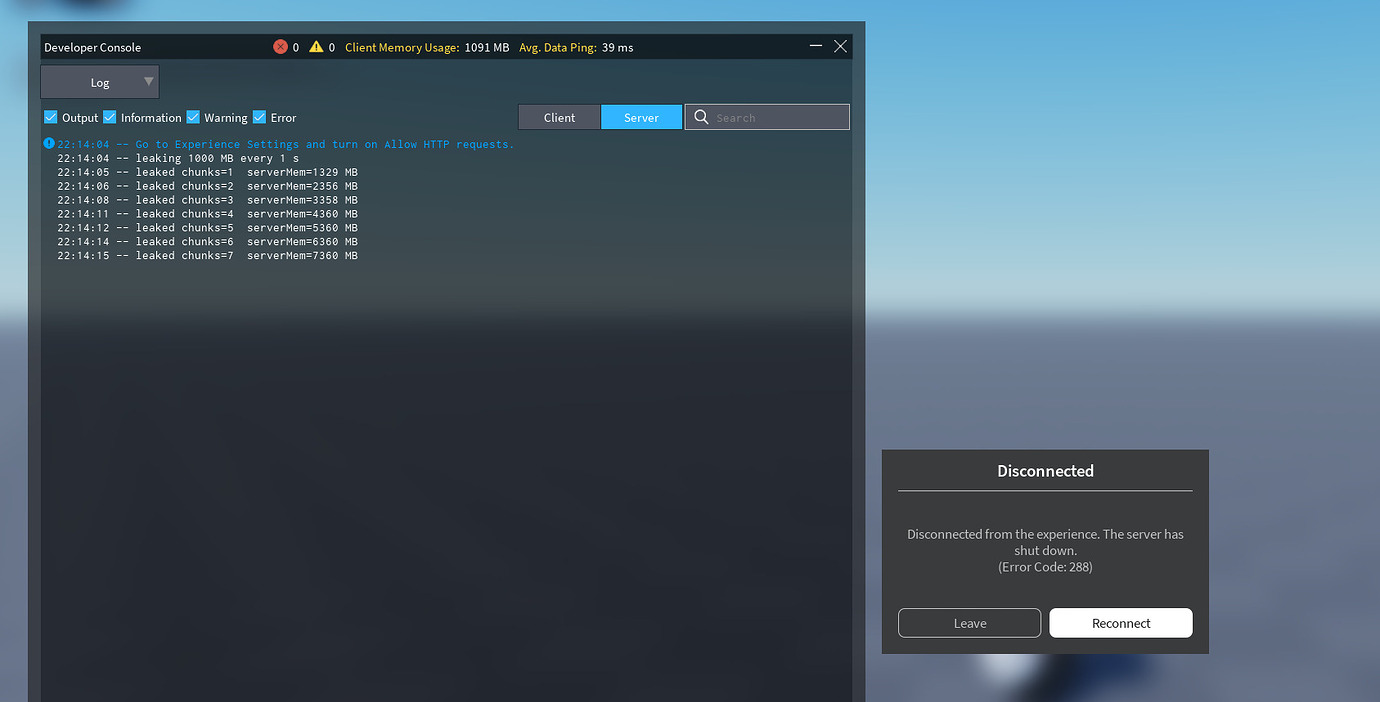Click the log line with serverMem=1329 MB
This screenshot has height=702, width=1380.
[207, 172]
